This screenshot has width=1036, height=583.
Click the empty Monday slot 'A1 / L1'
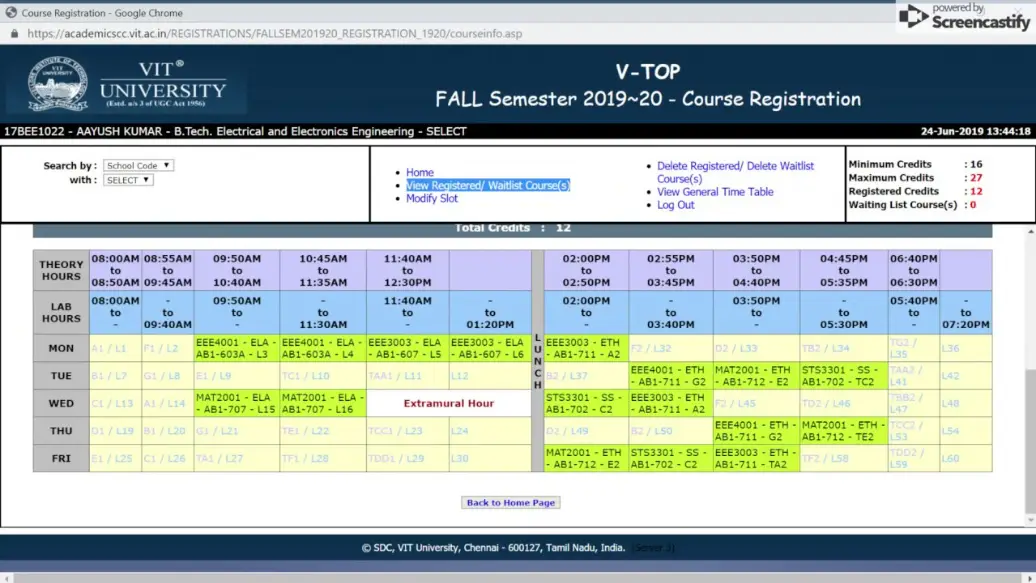pyautogui.click(x=115, y=348)
